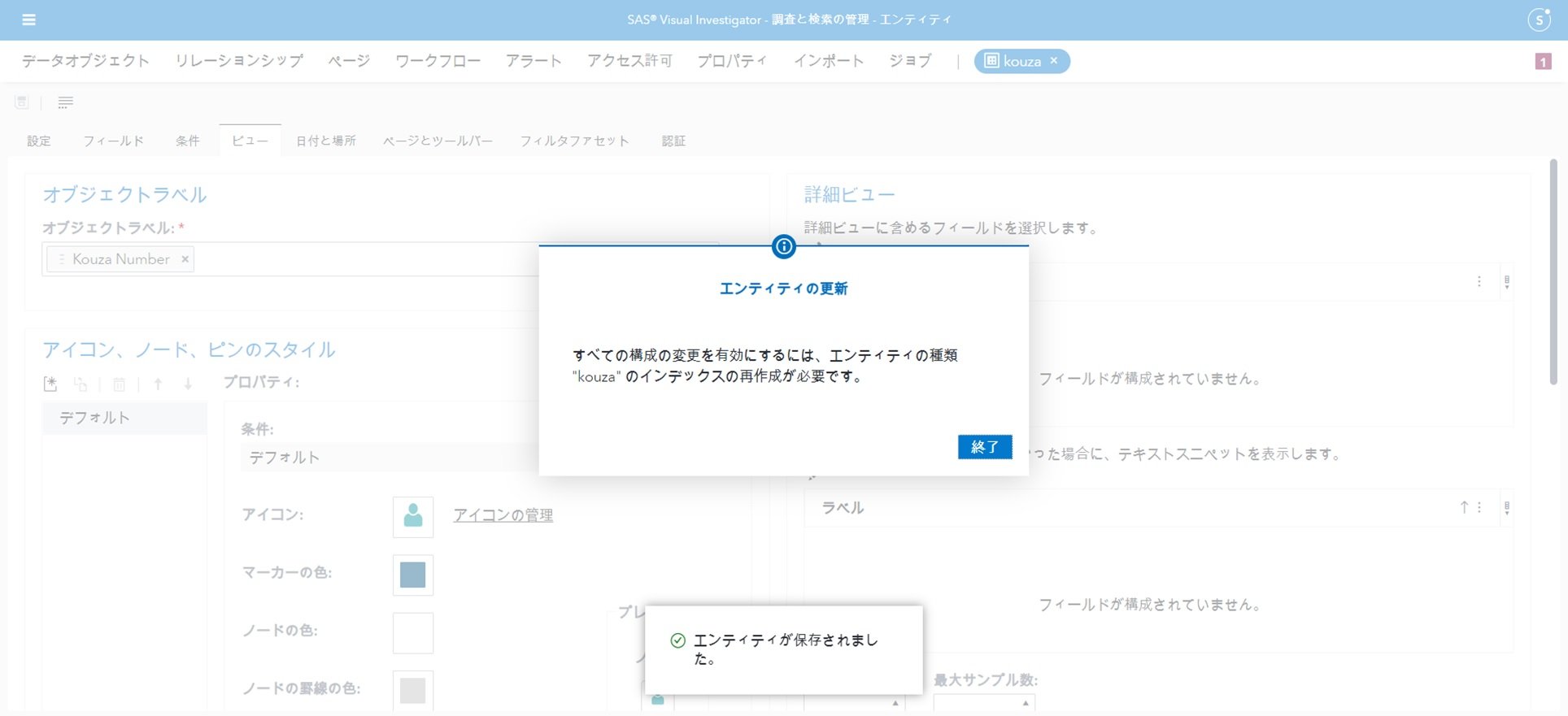The height and width of the screenshot is (716, 1568).
Task: Click sort arrow in ラベル header
Action: 1464,507
